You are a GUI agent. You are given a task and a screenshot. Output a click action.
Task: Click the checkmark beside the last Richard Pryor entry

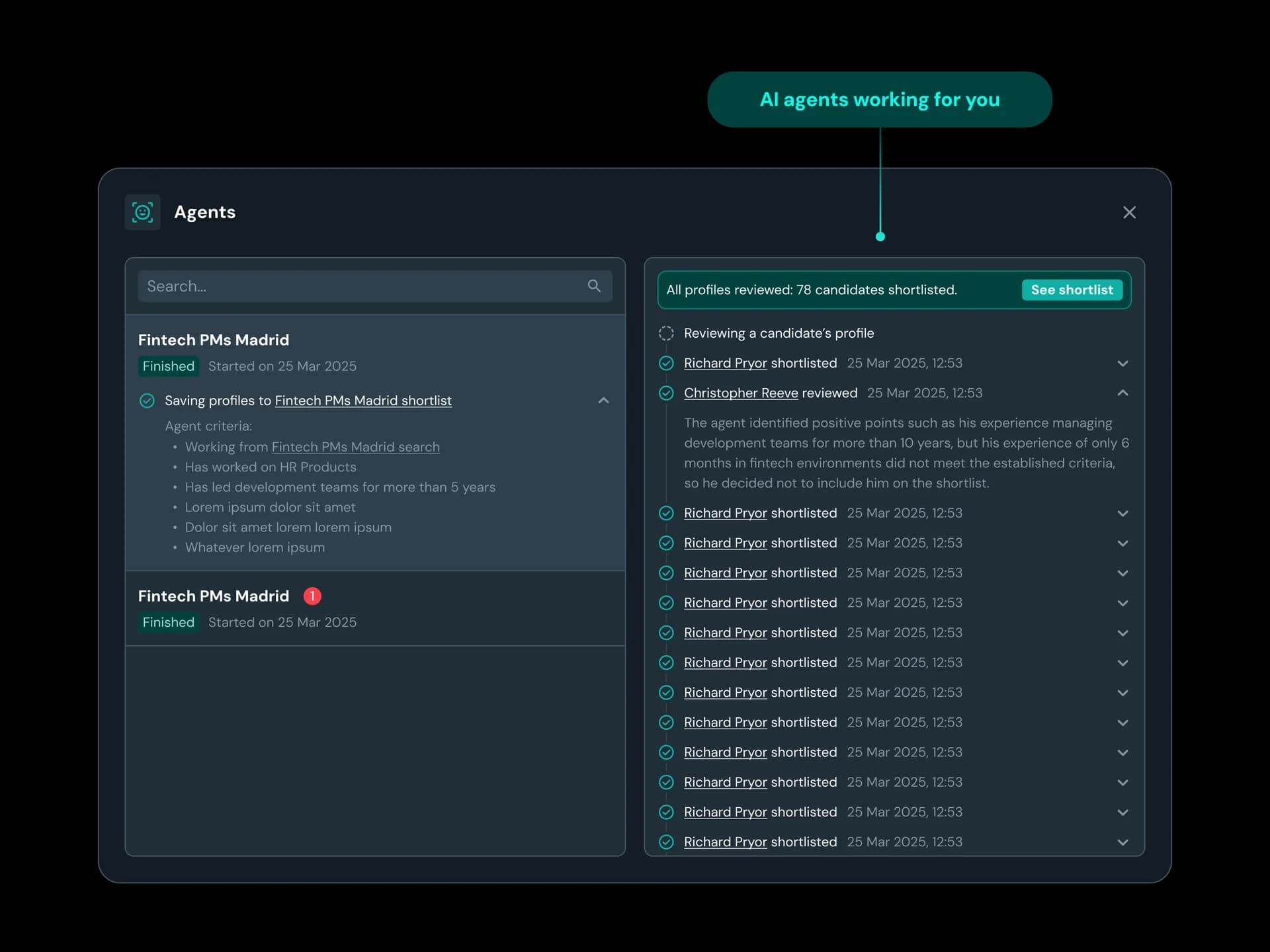tap(666, 842)
